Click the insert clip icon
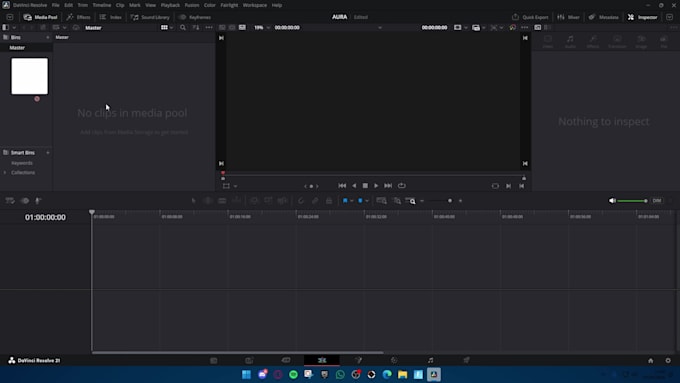 [x=254, y=200]
